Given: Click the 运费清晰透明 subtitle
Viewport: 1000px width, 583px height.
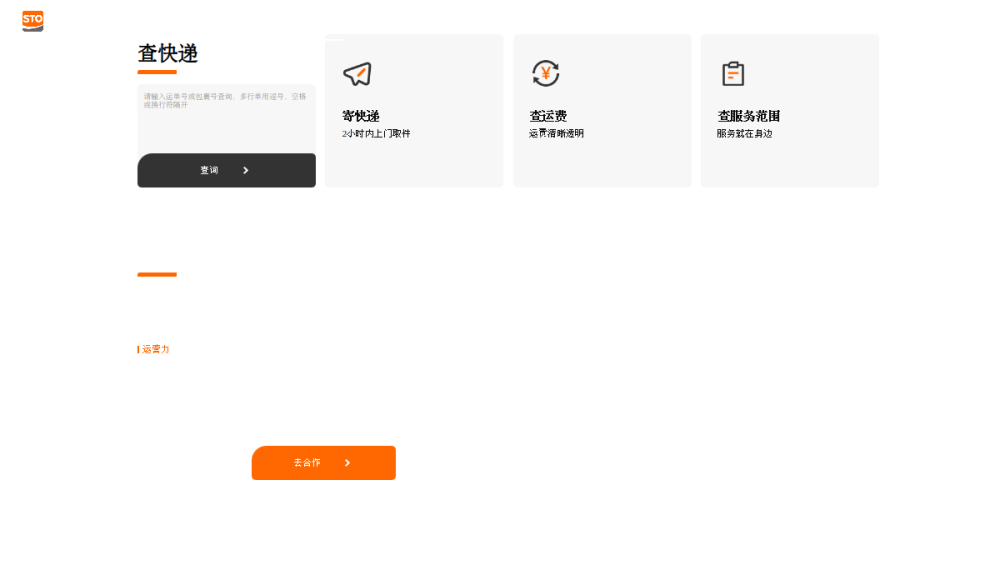Looking at the screenshot, I should (x=556, y=133).
